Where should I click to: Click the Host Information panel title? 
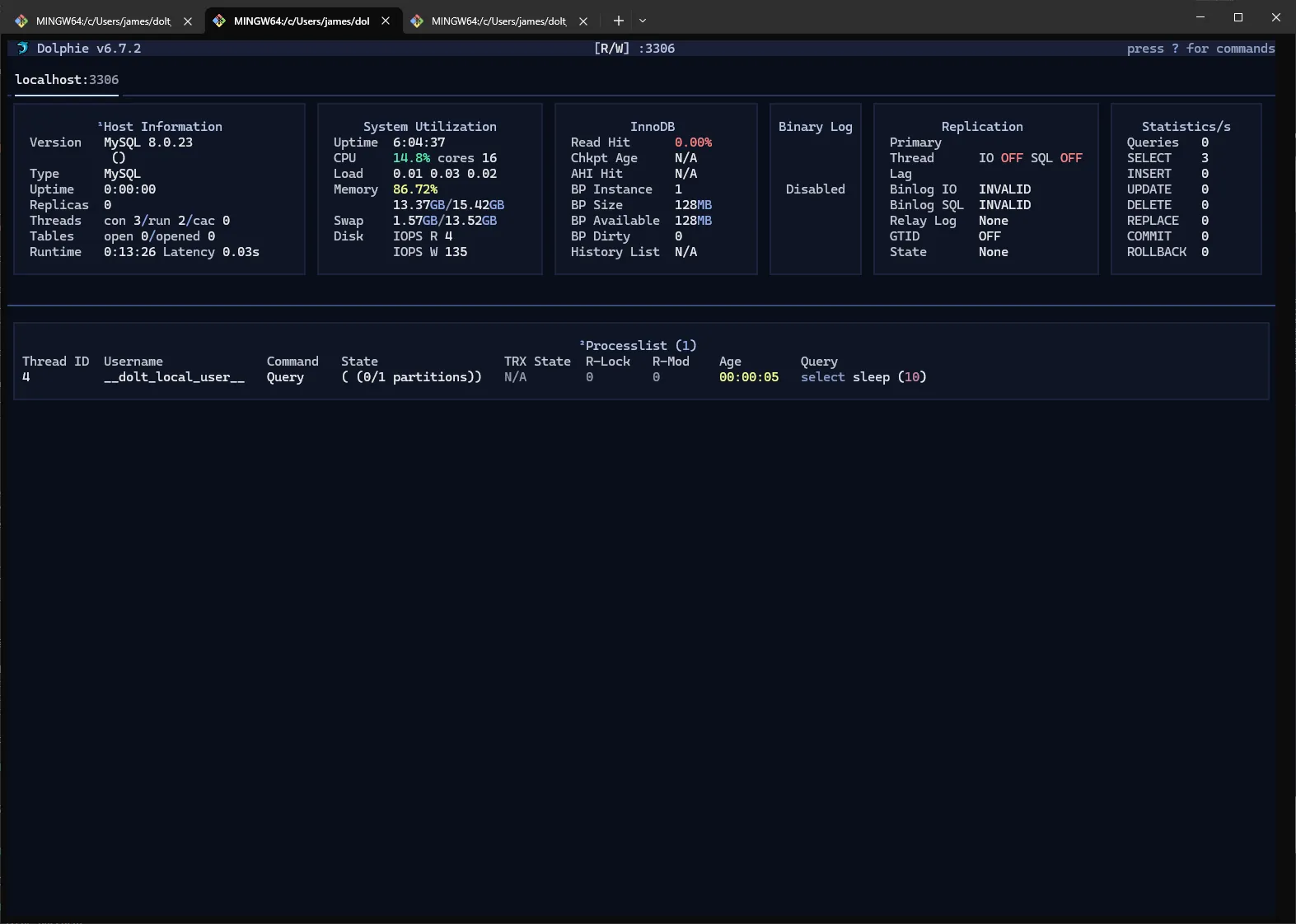coord(161,127)
